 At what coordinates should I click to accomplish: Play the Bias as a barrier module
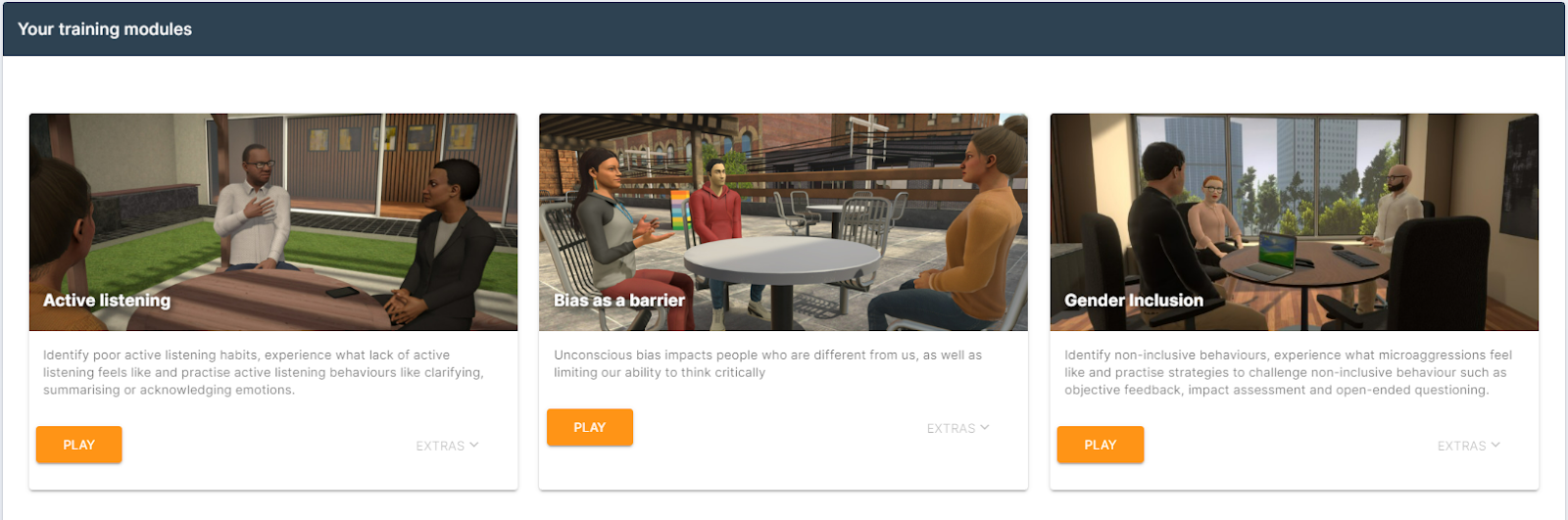click(590, 427)
